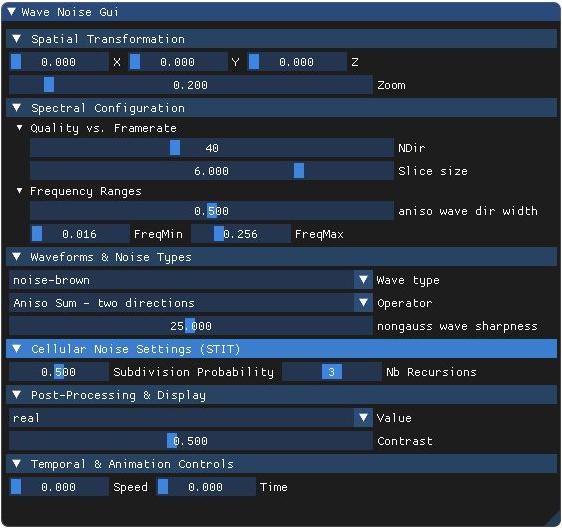The image size is (562, 528).
Task: Click the FreqMin slider
Action: coord(80,234)
